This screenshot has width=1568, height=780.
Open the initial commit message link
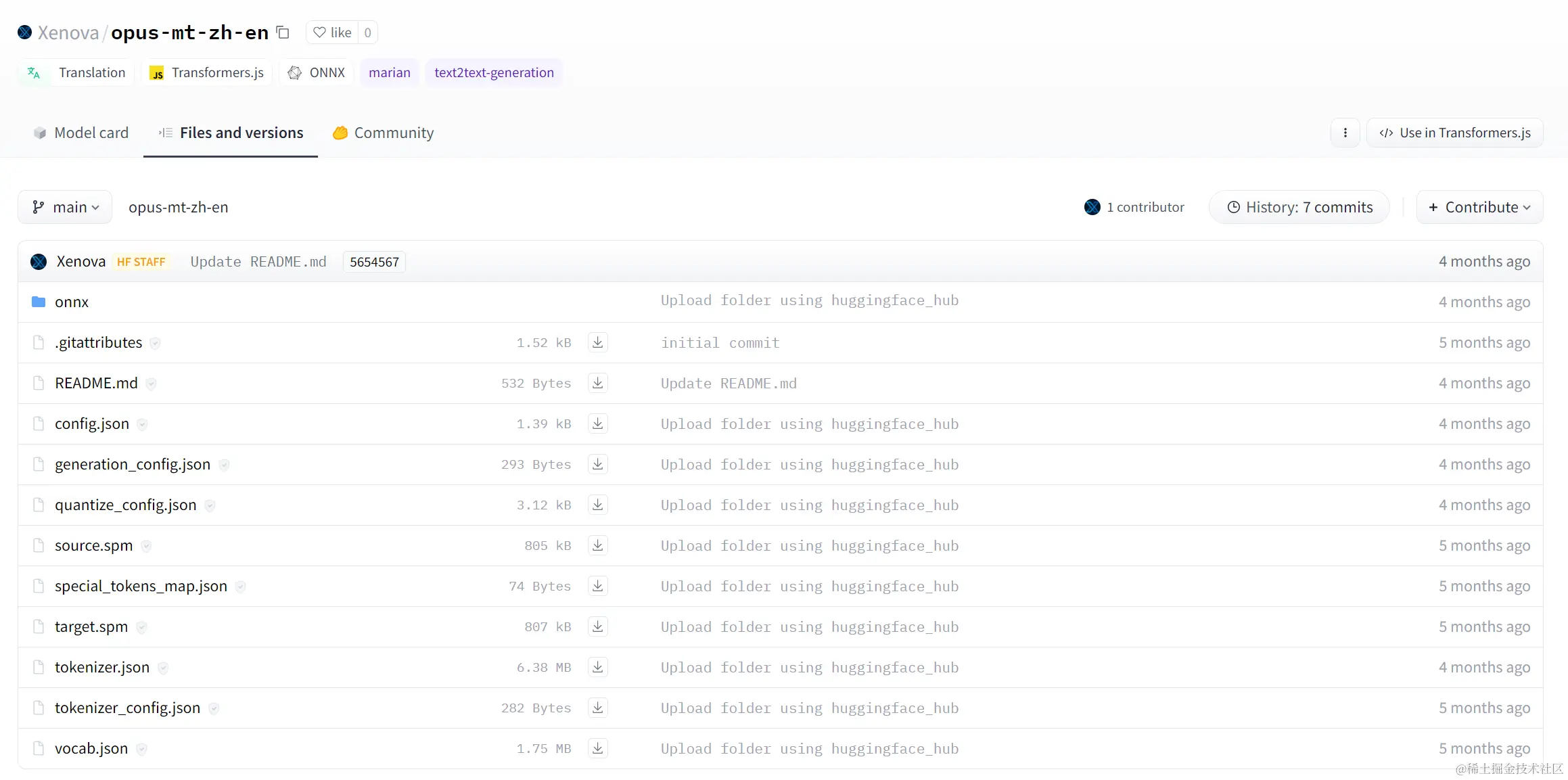point(720,343)
